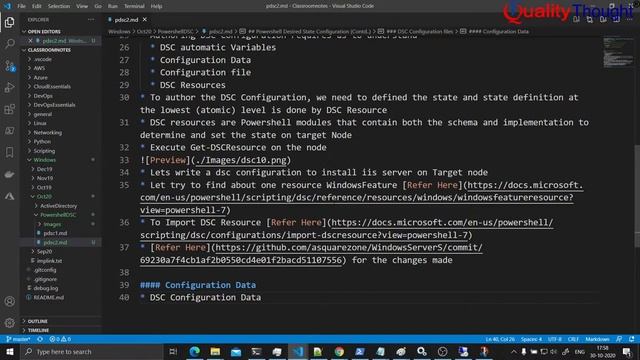Click the Windows Start button

[x=9, y=351]
